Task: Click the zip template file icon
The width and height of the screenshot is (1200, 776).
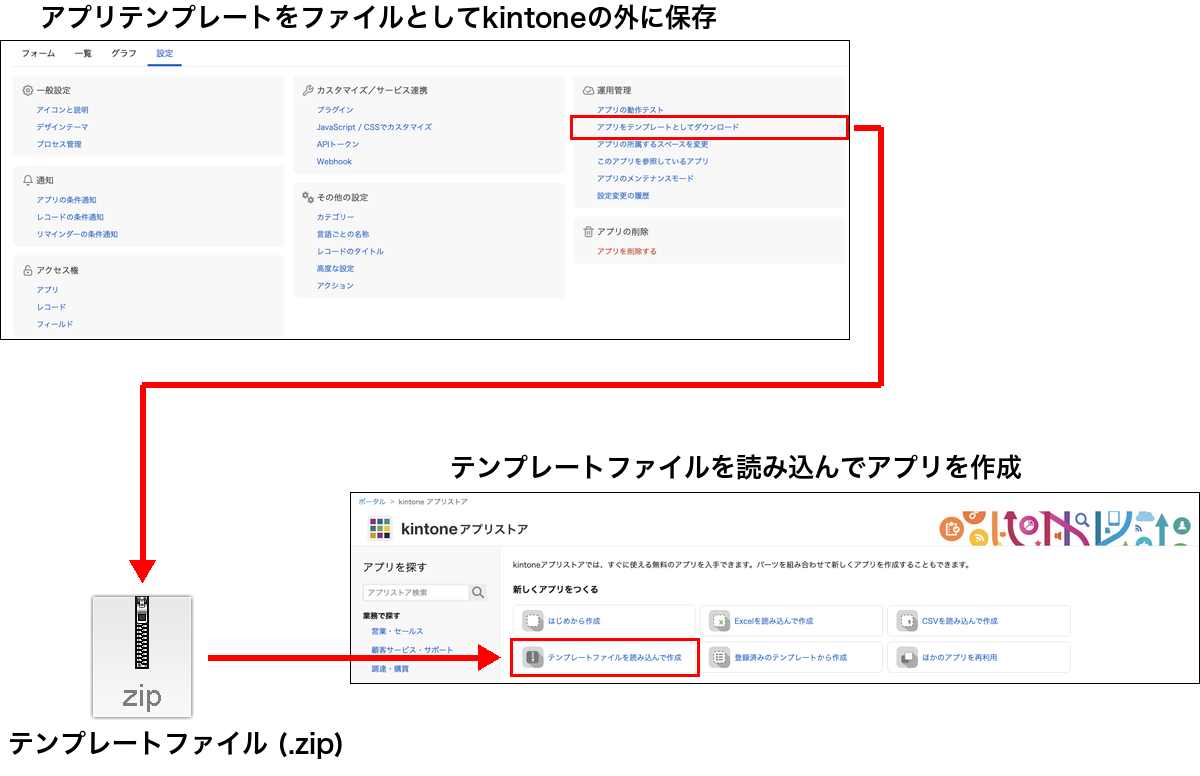Action: (141, 656)
